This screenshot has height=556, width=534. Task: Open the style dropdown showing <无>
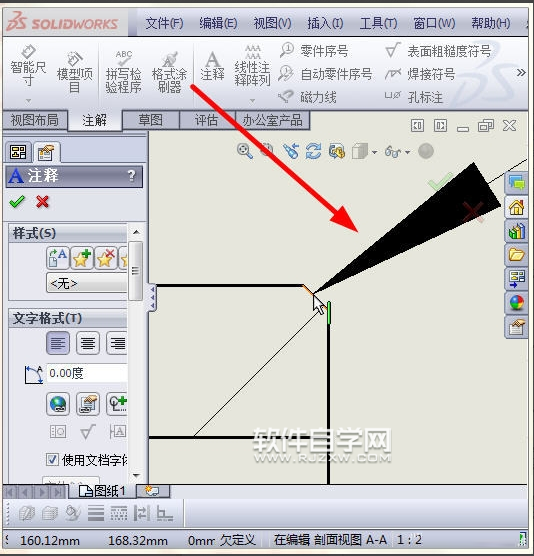point(87,283)
